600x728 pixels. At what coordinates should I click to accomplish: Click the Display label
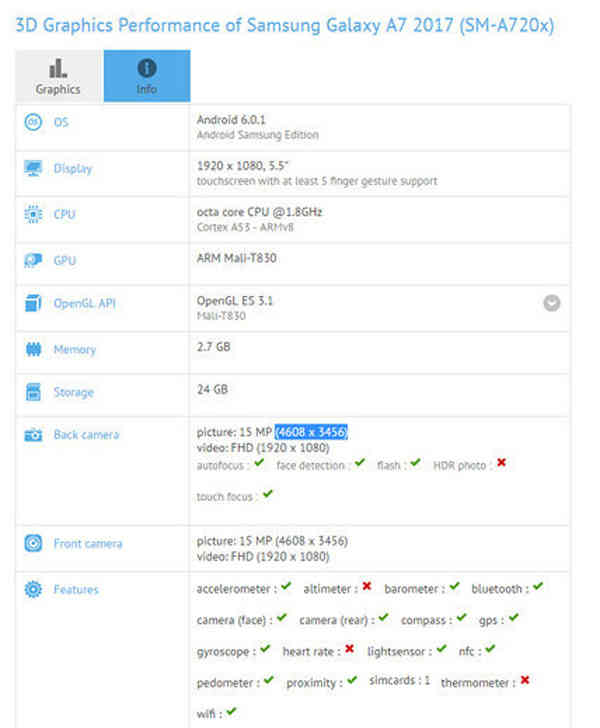tap(73, 169)
